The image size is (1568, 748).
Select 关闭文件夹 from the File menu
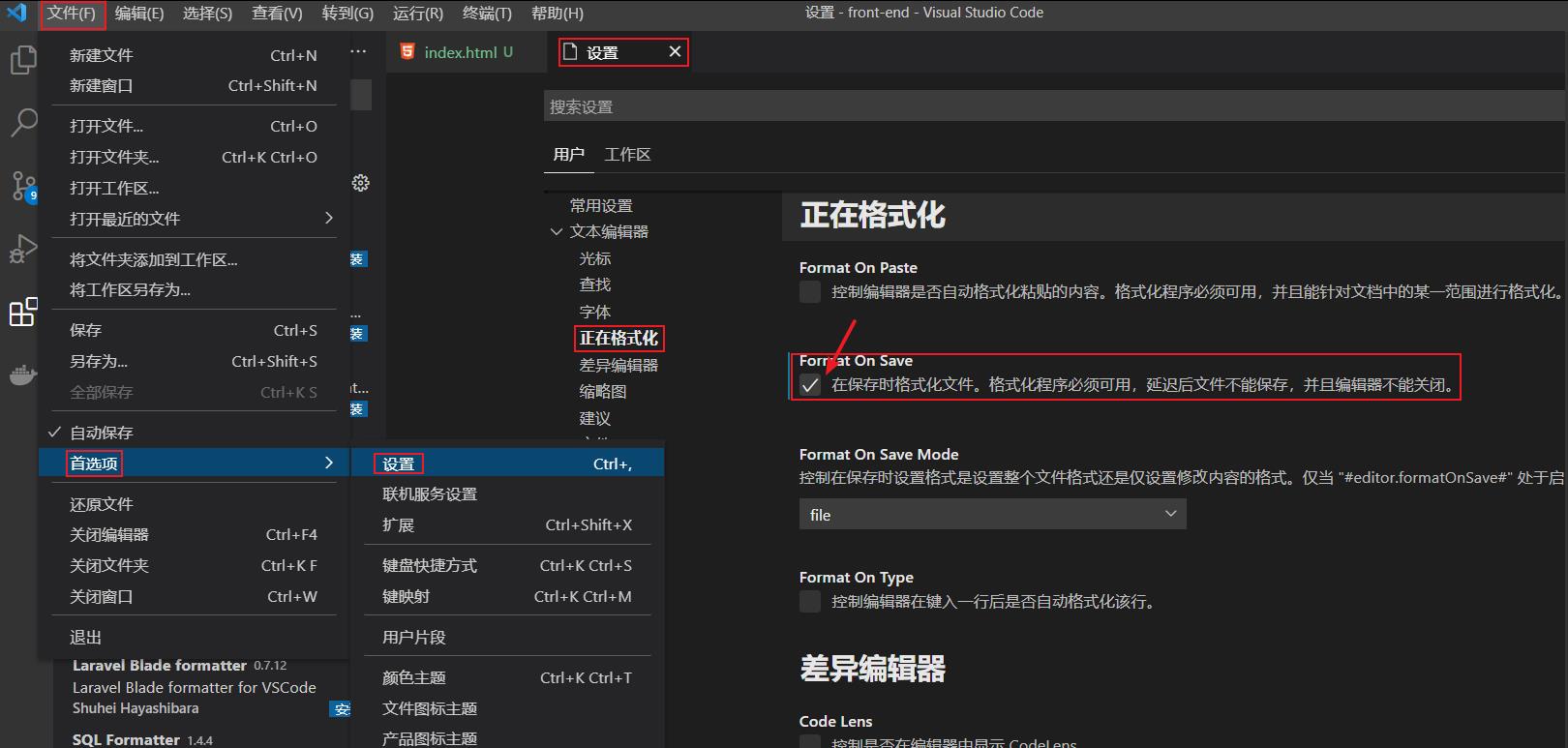[194, 565]
